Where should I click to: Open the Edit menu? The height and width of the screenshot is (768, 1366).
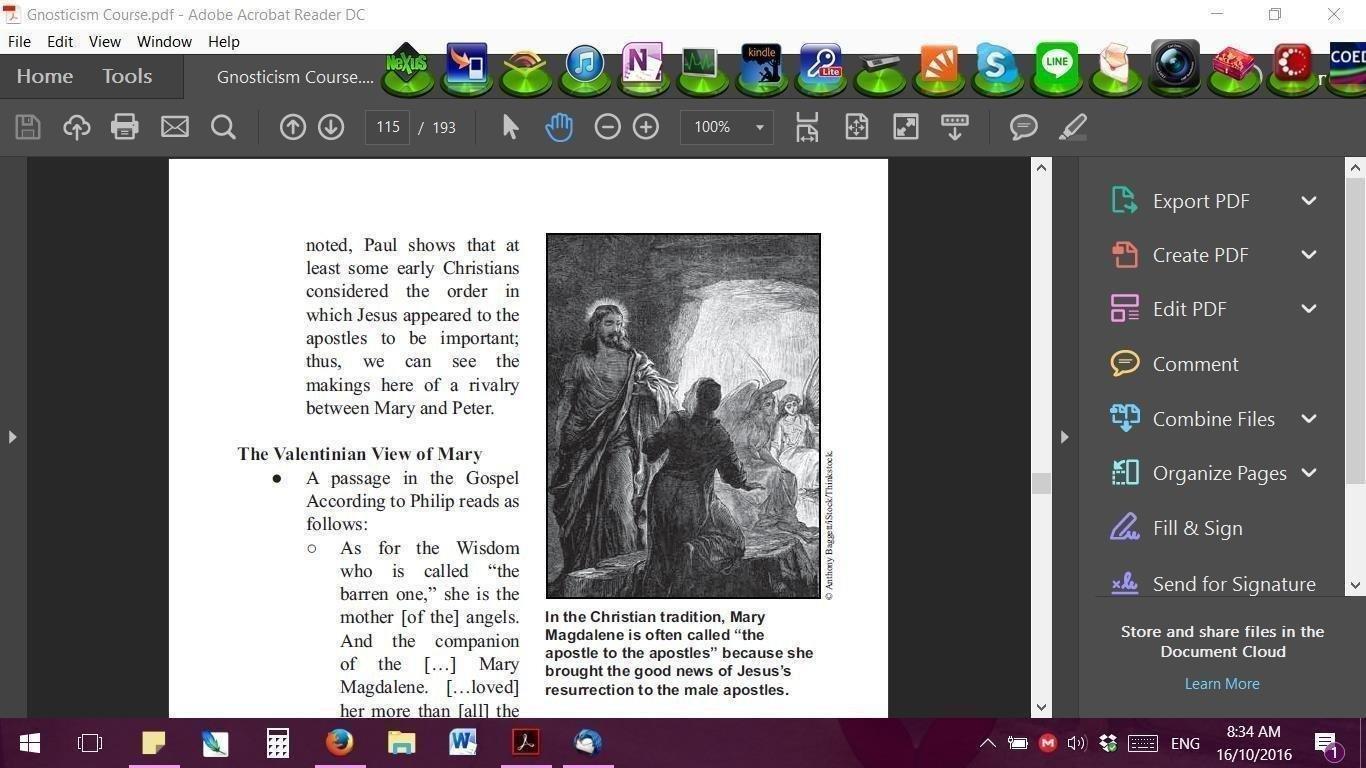(60, 41)
